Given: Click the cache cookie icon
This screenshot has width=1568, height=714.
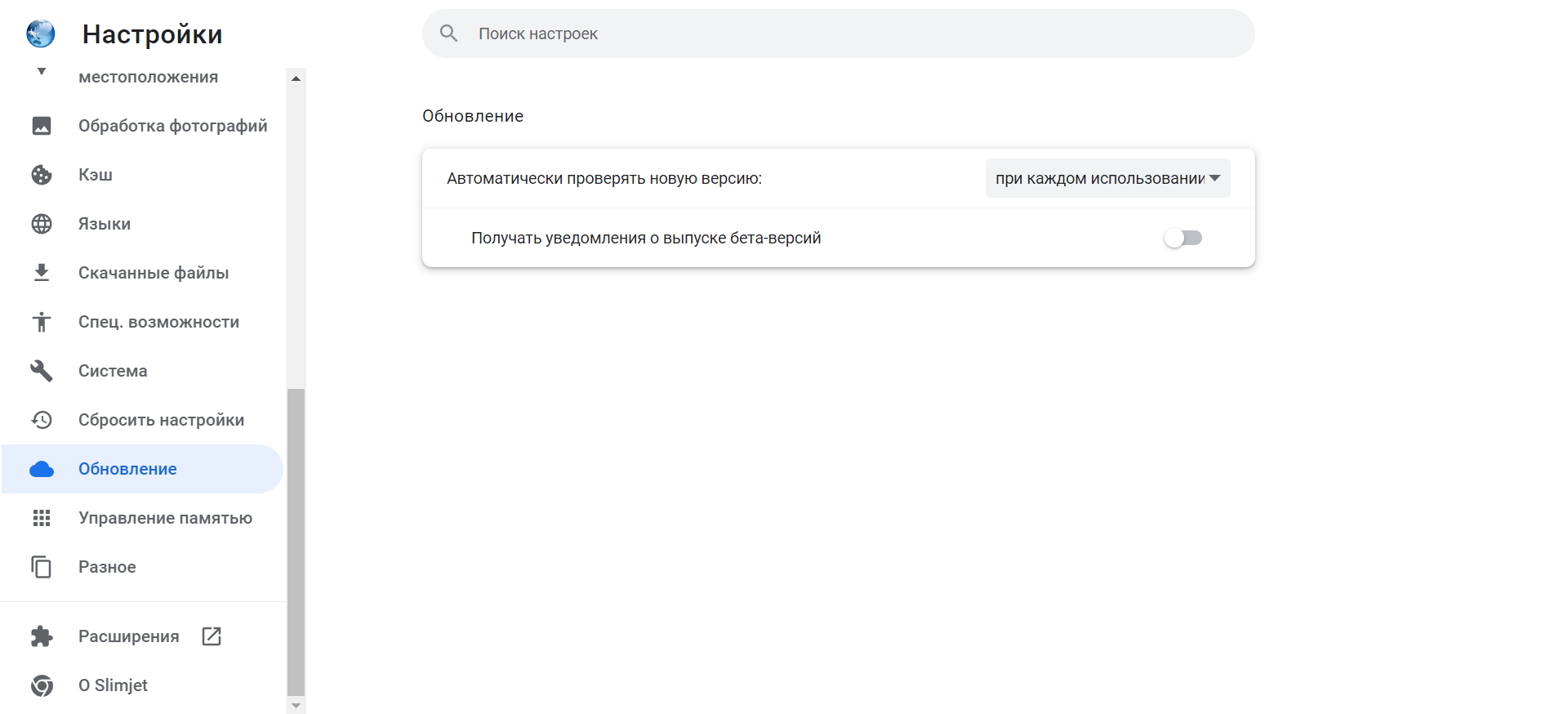Looking at the screenshot, I should [42, 175].
